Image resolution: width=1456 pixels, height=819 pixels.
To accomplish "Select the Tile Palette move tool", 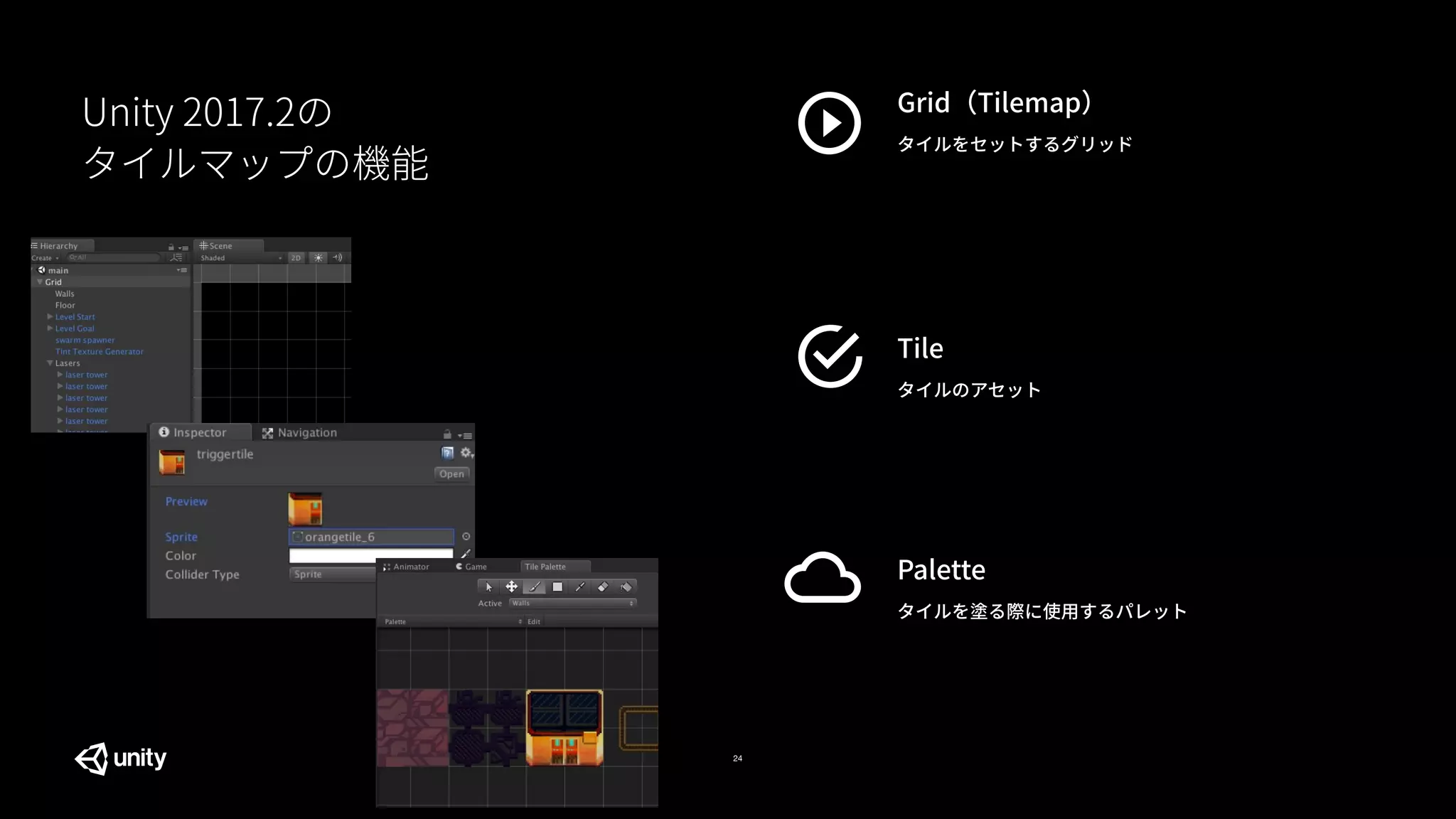I will 511,587.
